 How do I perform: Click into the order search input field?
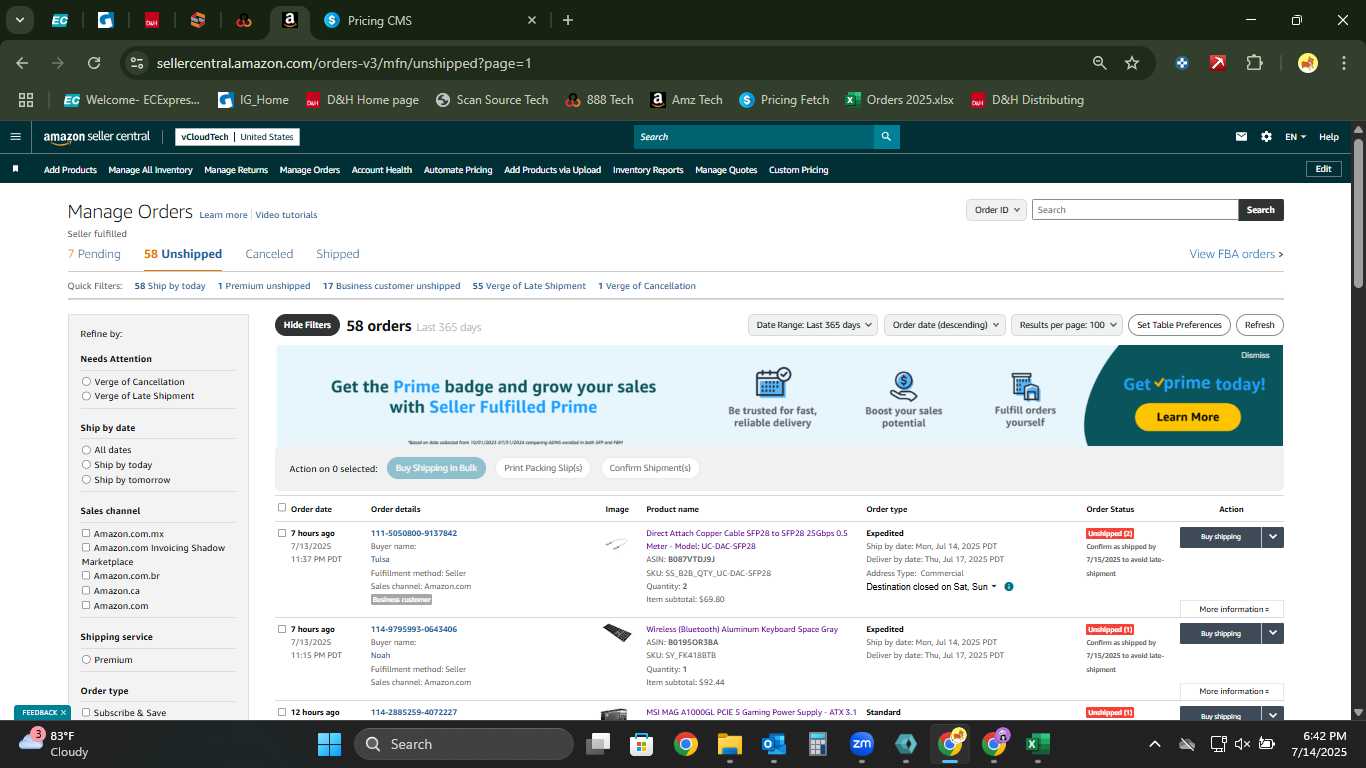point(1135,210)
